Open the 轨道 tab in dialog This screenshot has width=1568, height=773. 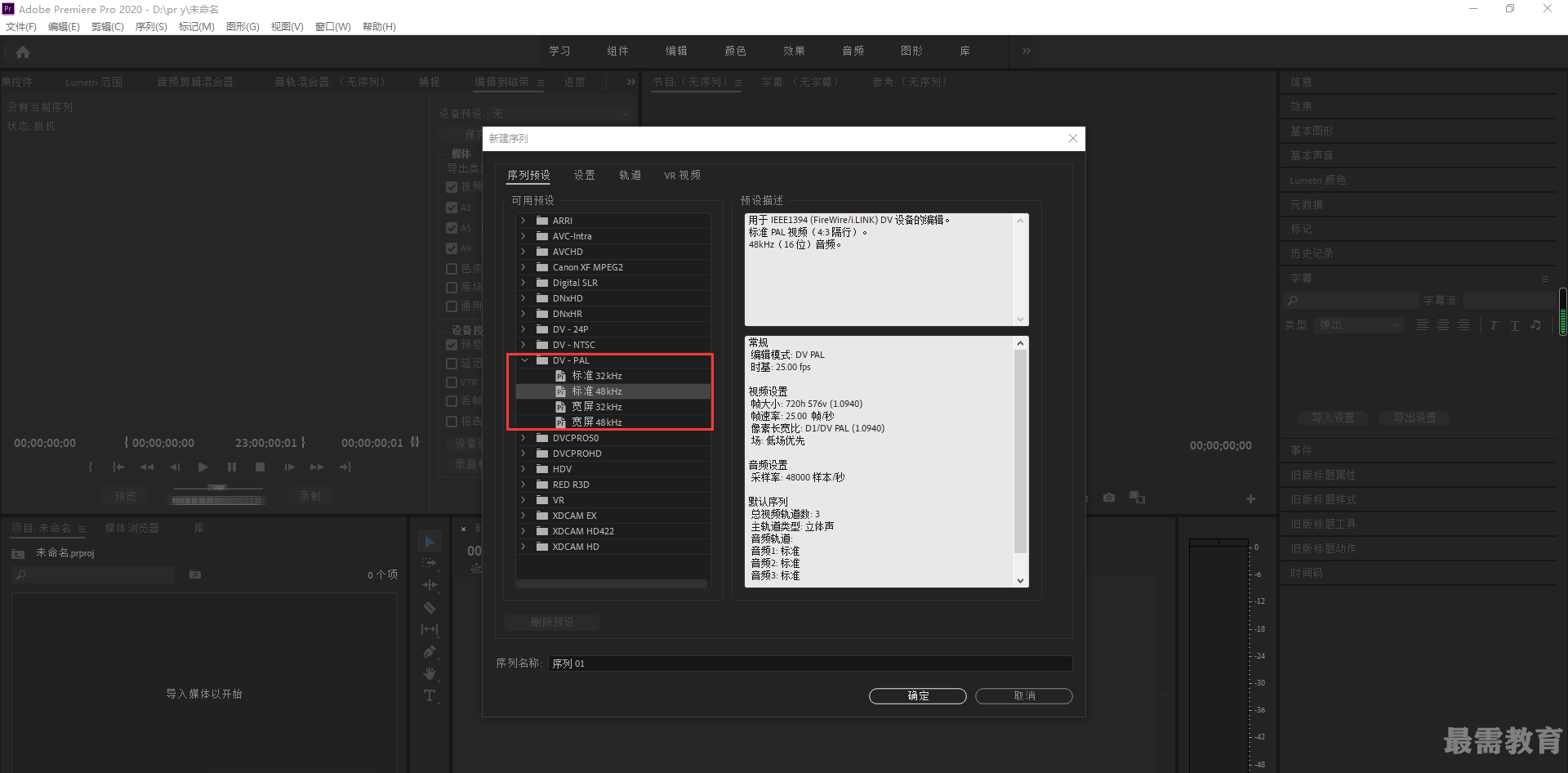630,175
